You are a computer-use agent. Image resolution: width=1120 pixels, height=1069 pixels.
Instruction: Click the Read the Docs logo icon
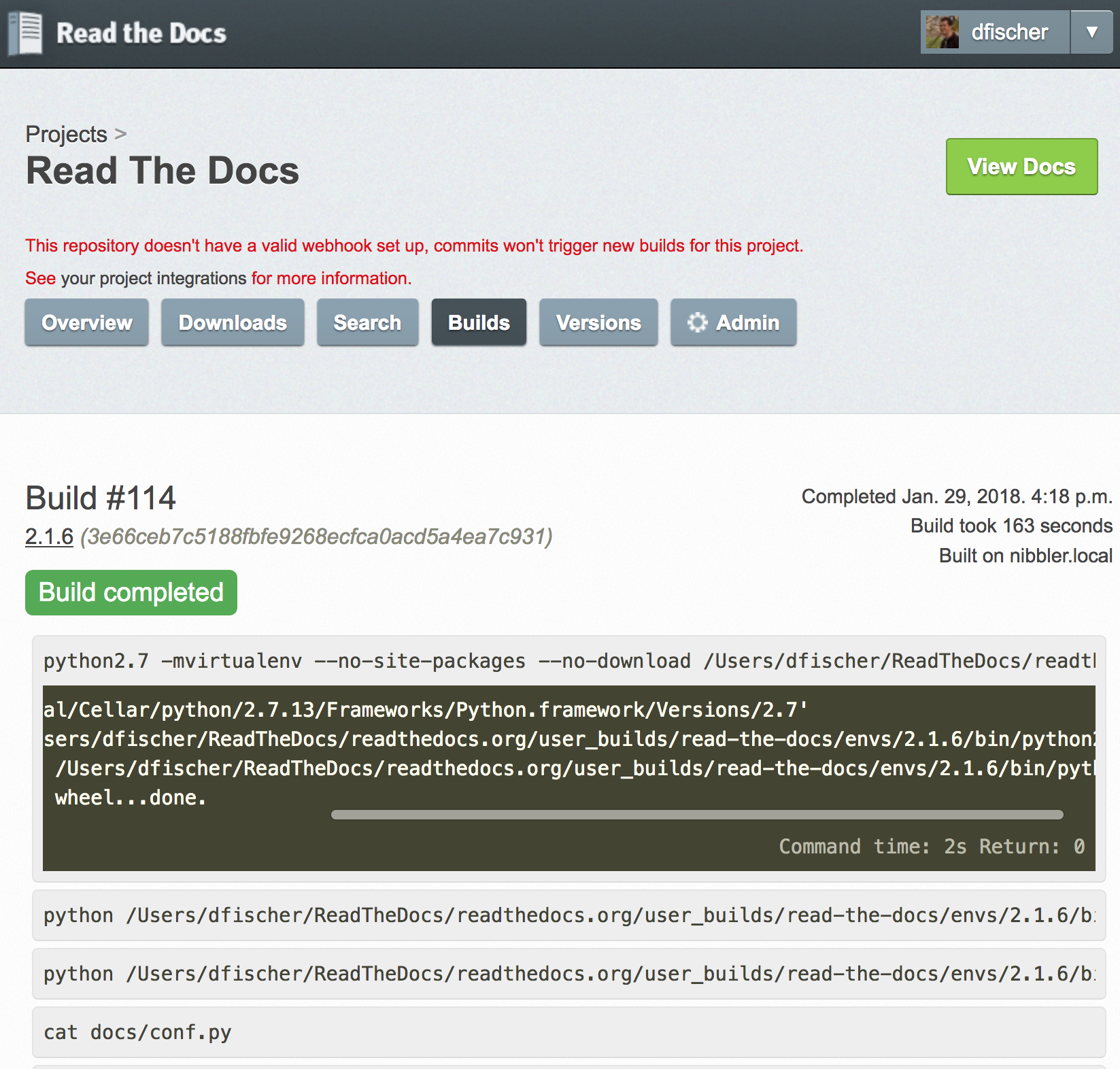(x=25, y=33)
